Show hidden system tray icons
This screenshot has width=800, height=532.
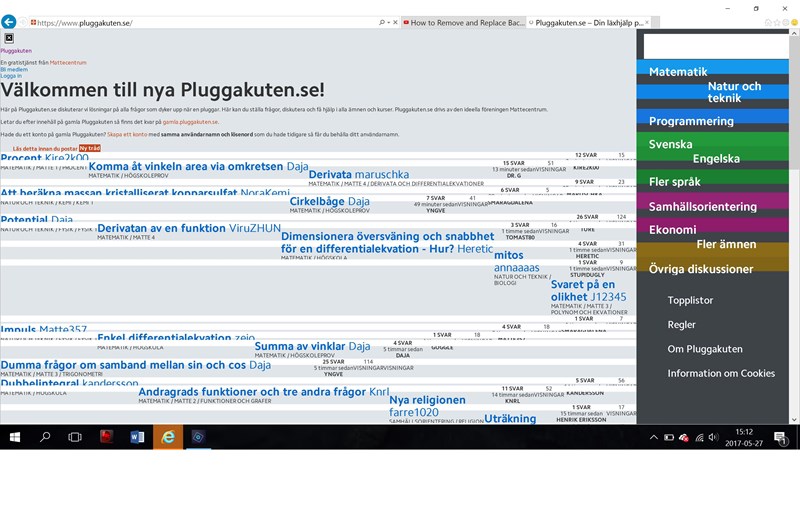pyautogui.click(x=653, y=438)
